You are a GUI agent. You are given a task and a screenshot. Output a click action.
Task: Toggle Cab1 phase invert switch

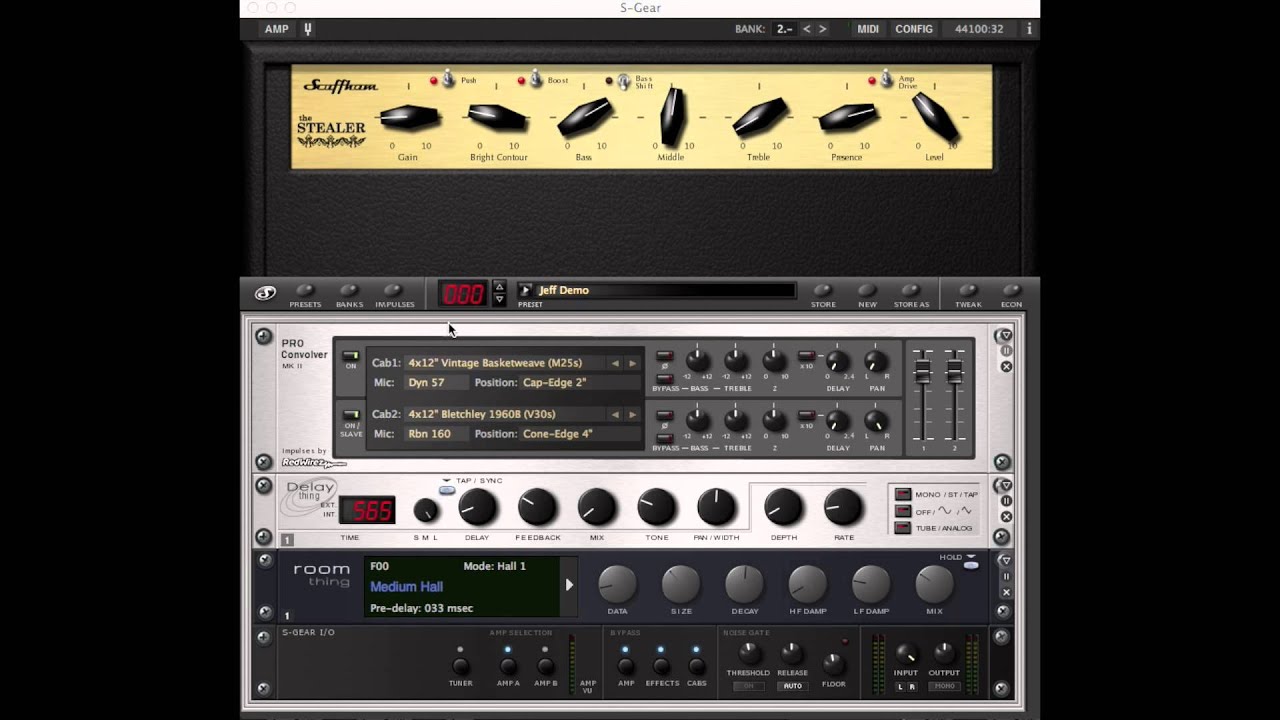[x=664, y=356]
